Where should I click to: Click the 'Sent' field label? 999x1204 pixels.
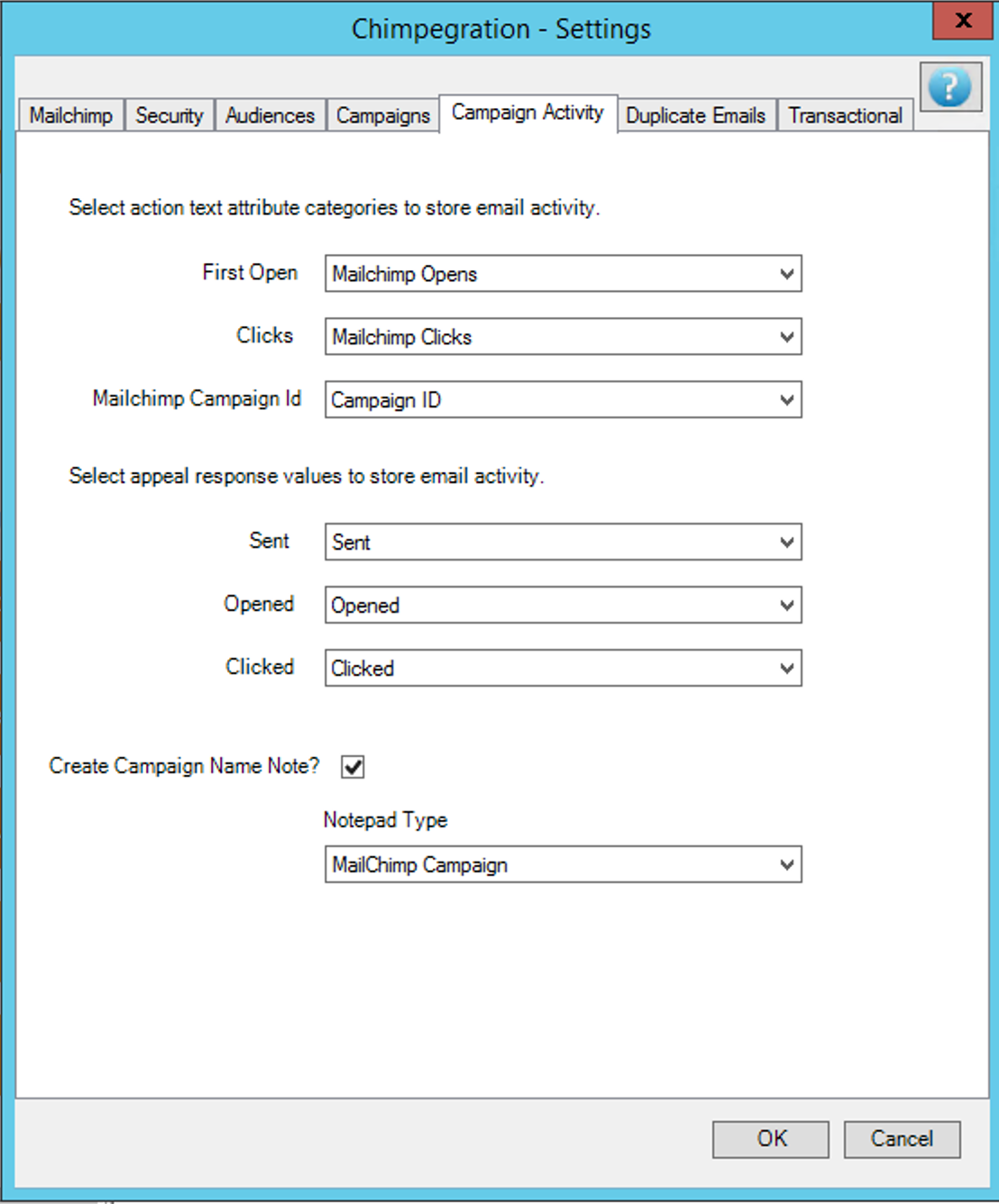[x=270, y=541]
